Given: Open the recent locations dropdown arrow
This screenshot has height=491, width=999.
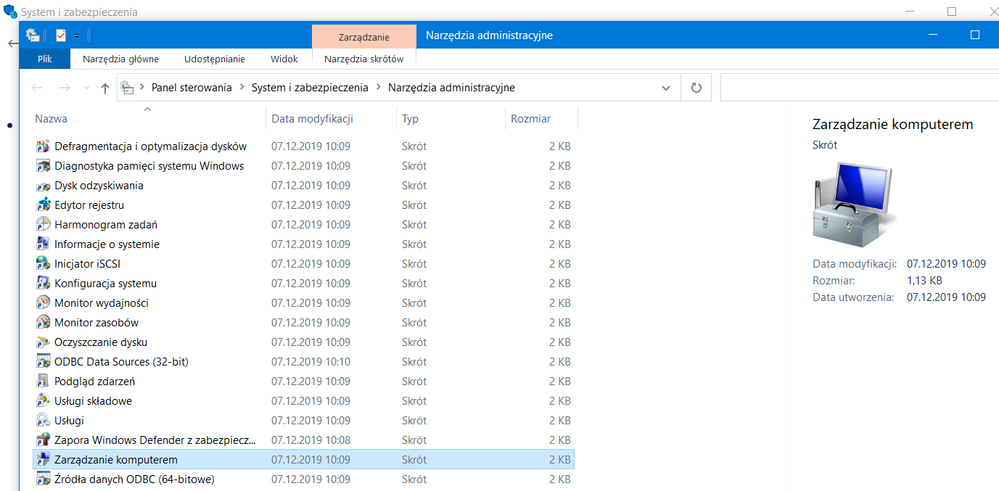Looking at the screenshot, I should point(87,89).
